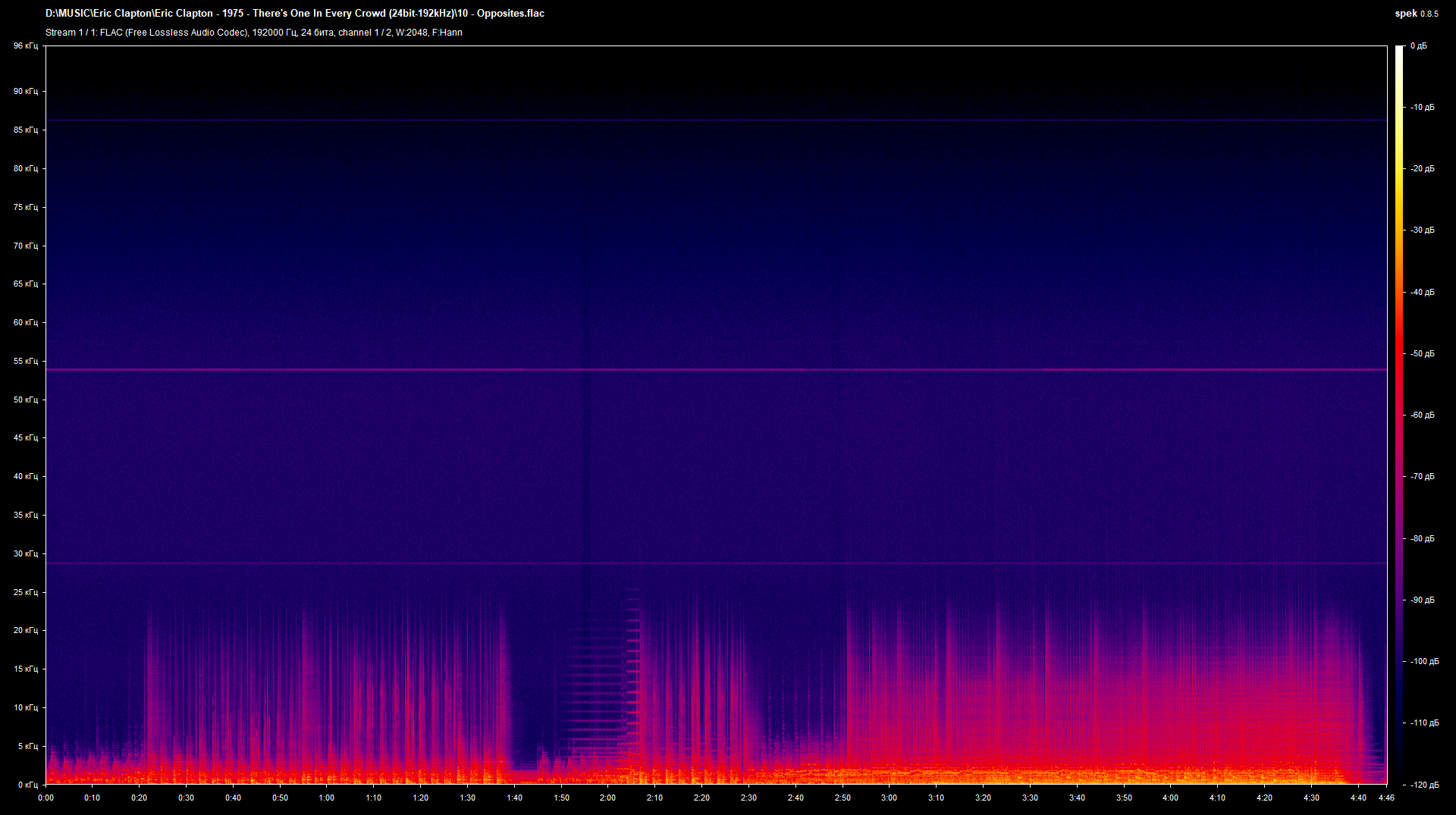Click the spek 0.8.5 version label
This screenshot has height=815, width=1456.
(1416, 13)
